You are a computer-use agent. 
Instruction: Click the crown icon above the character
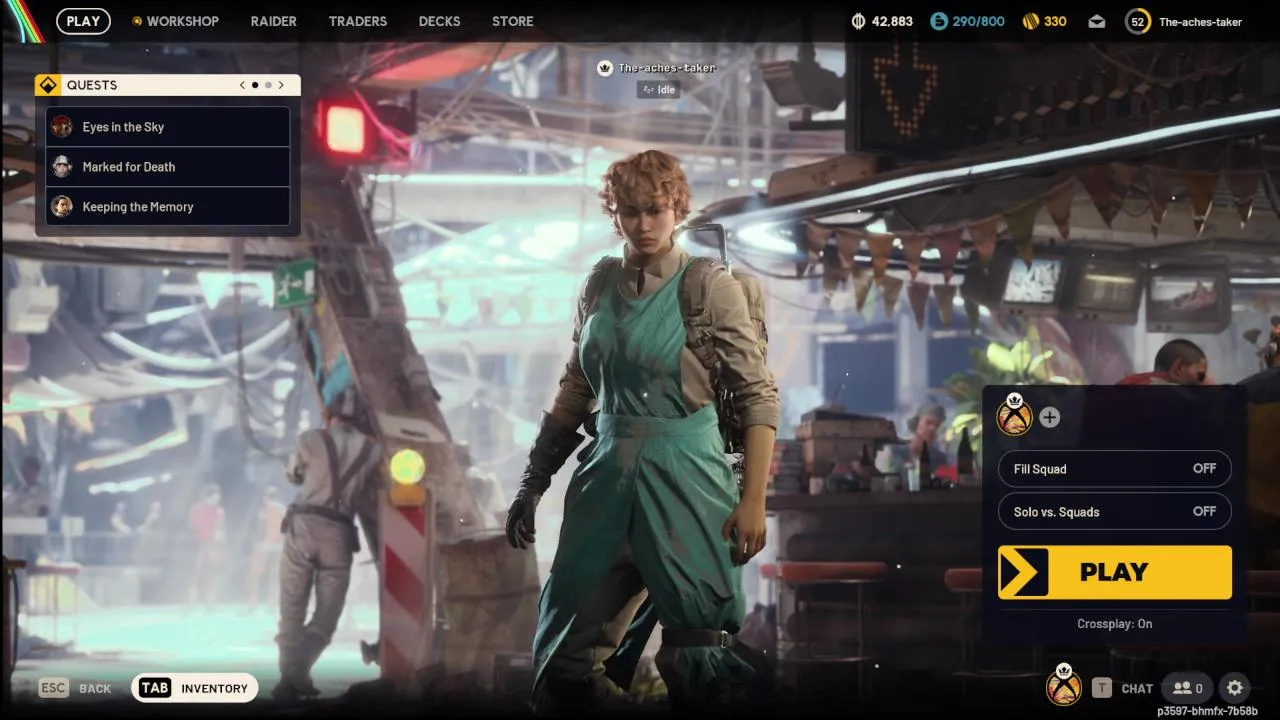click(604, 68)
